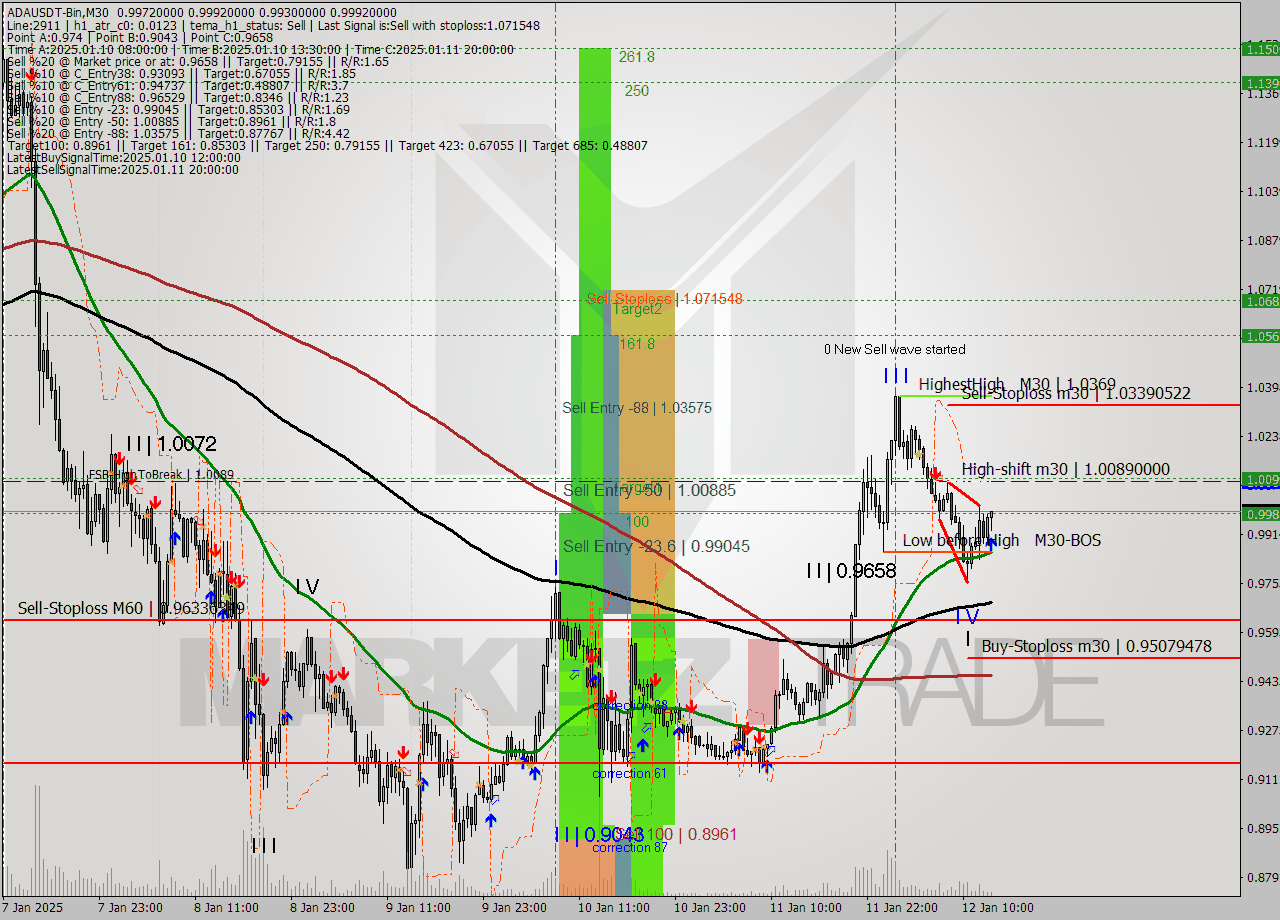
Task: Click the 'I I I | 0.9043' wave label
Action: (x=599, y=834)
